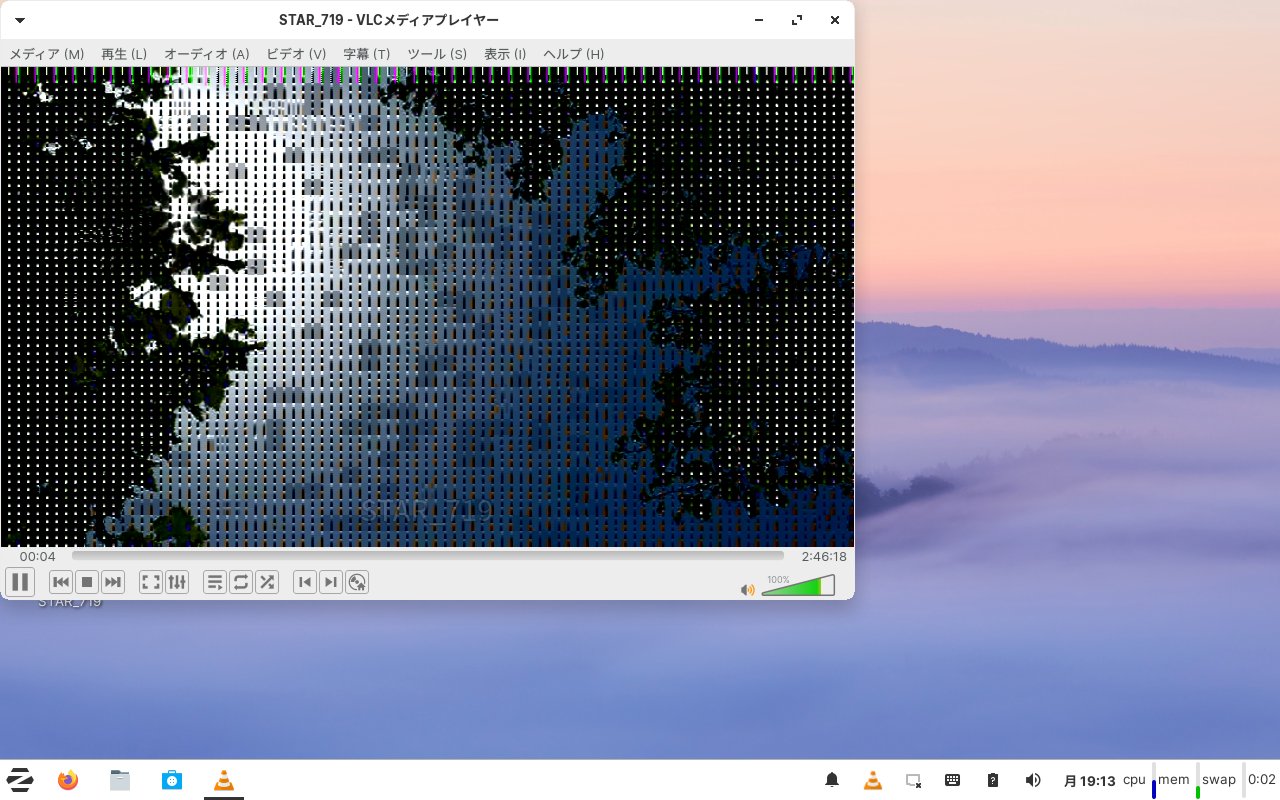The height and width of the screenshot is (800, 1280).
Task: Show the playlist view
Action: (215, 582)
